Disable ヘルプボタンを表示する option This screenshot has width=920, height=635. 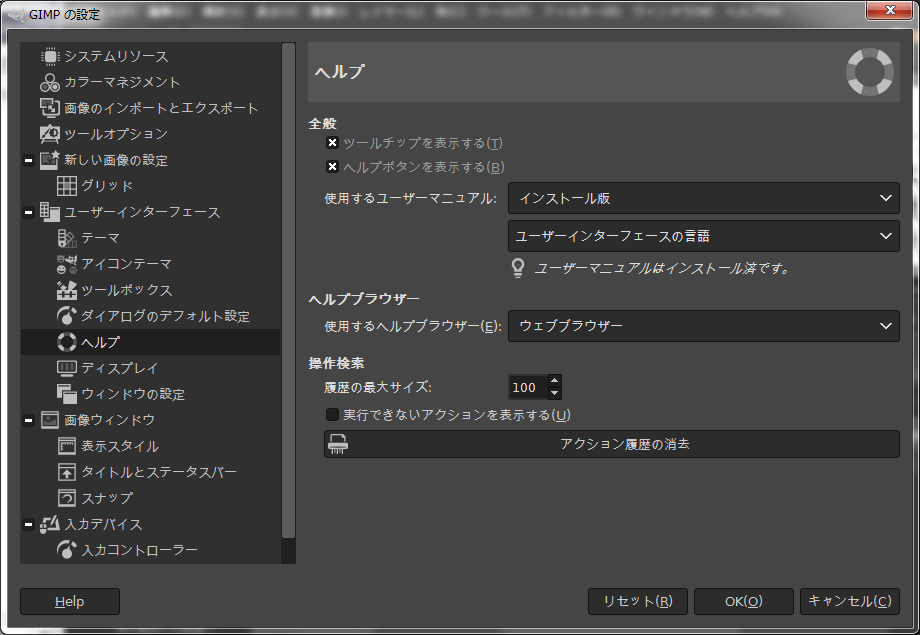[x=331, y=165]
